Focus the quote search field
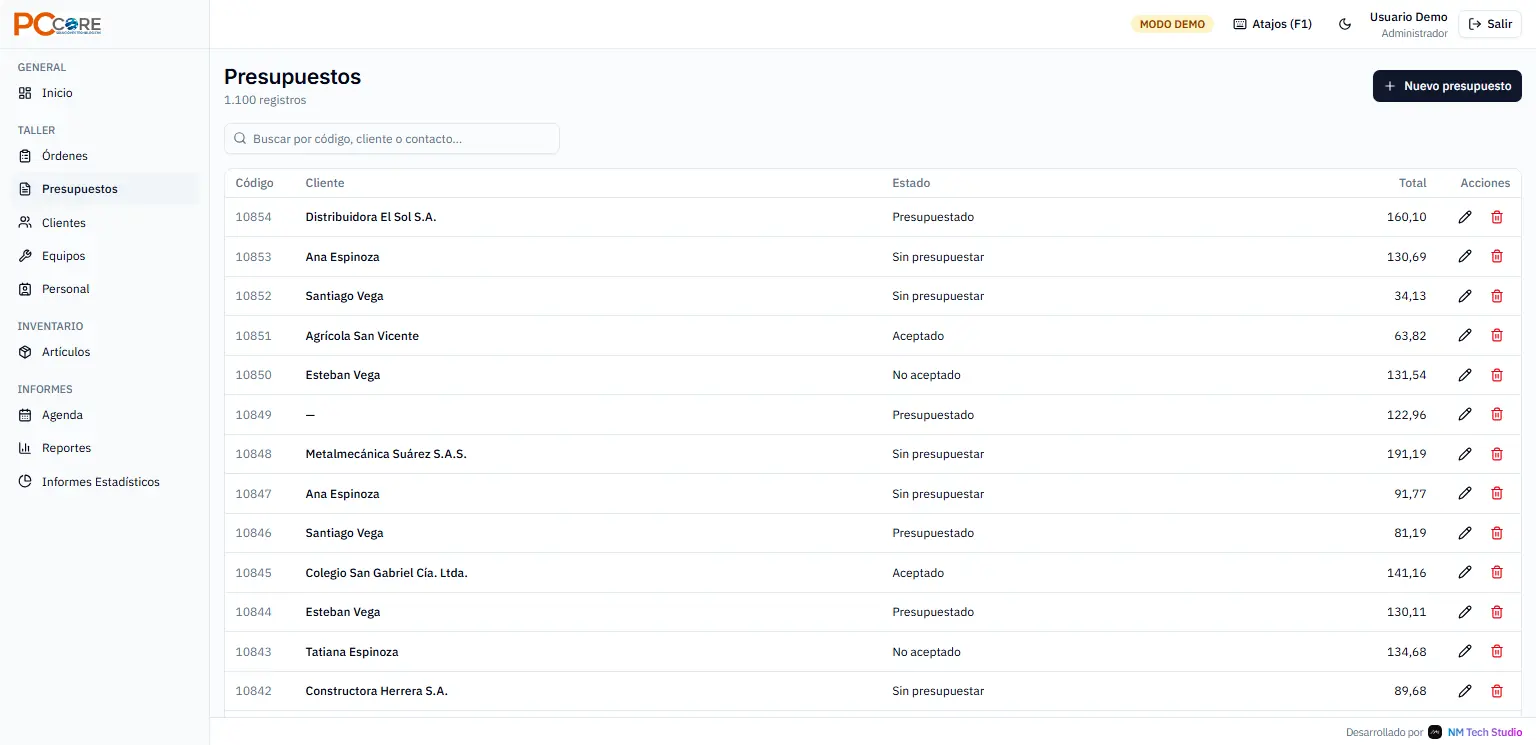1536x745 pixels. point(392,139)
